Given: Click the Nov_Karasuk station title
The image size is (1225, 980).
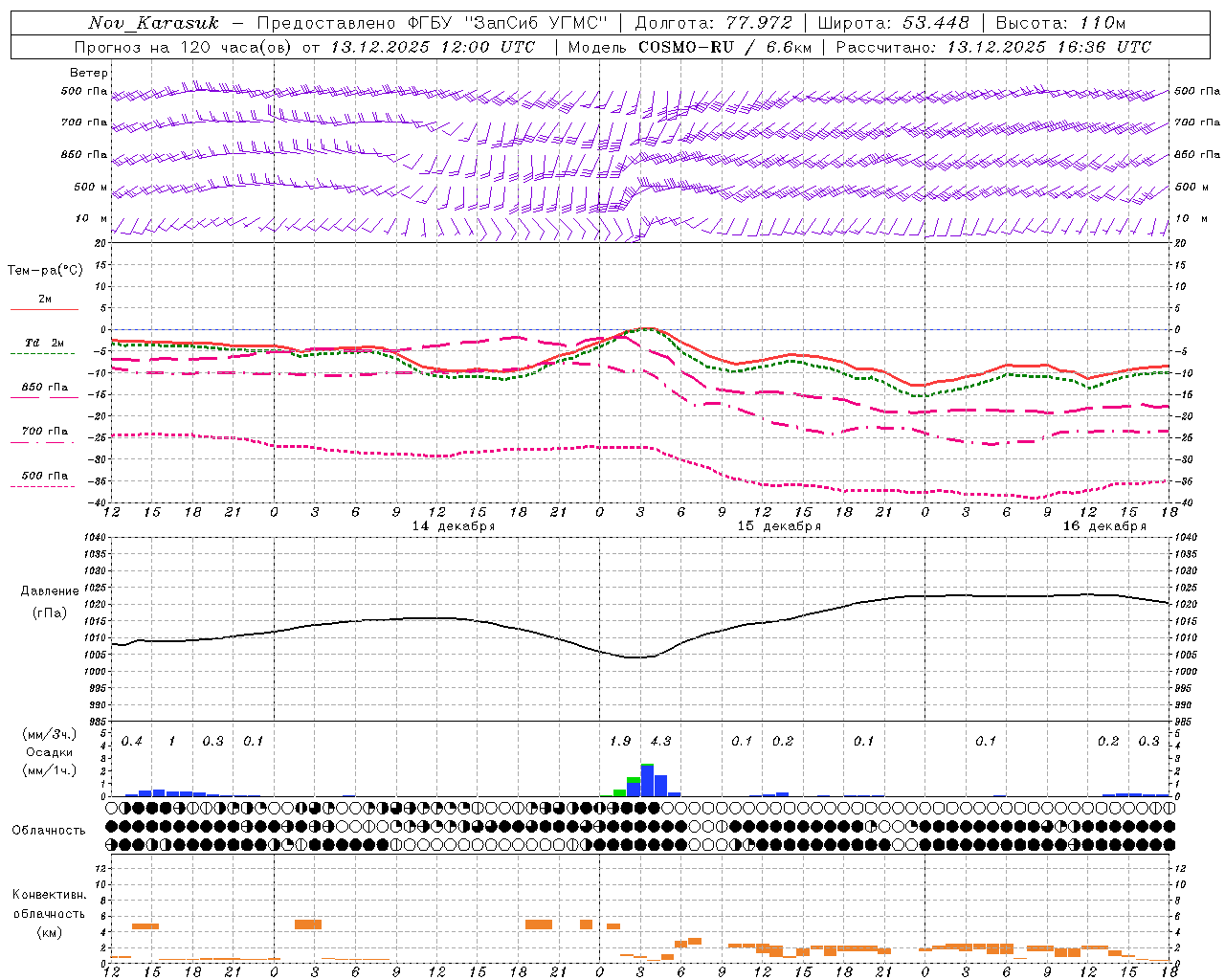Looking at the screenshot, I should (153, 23).
